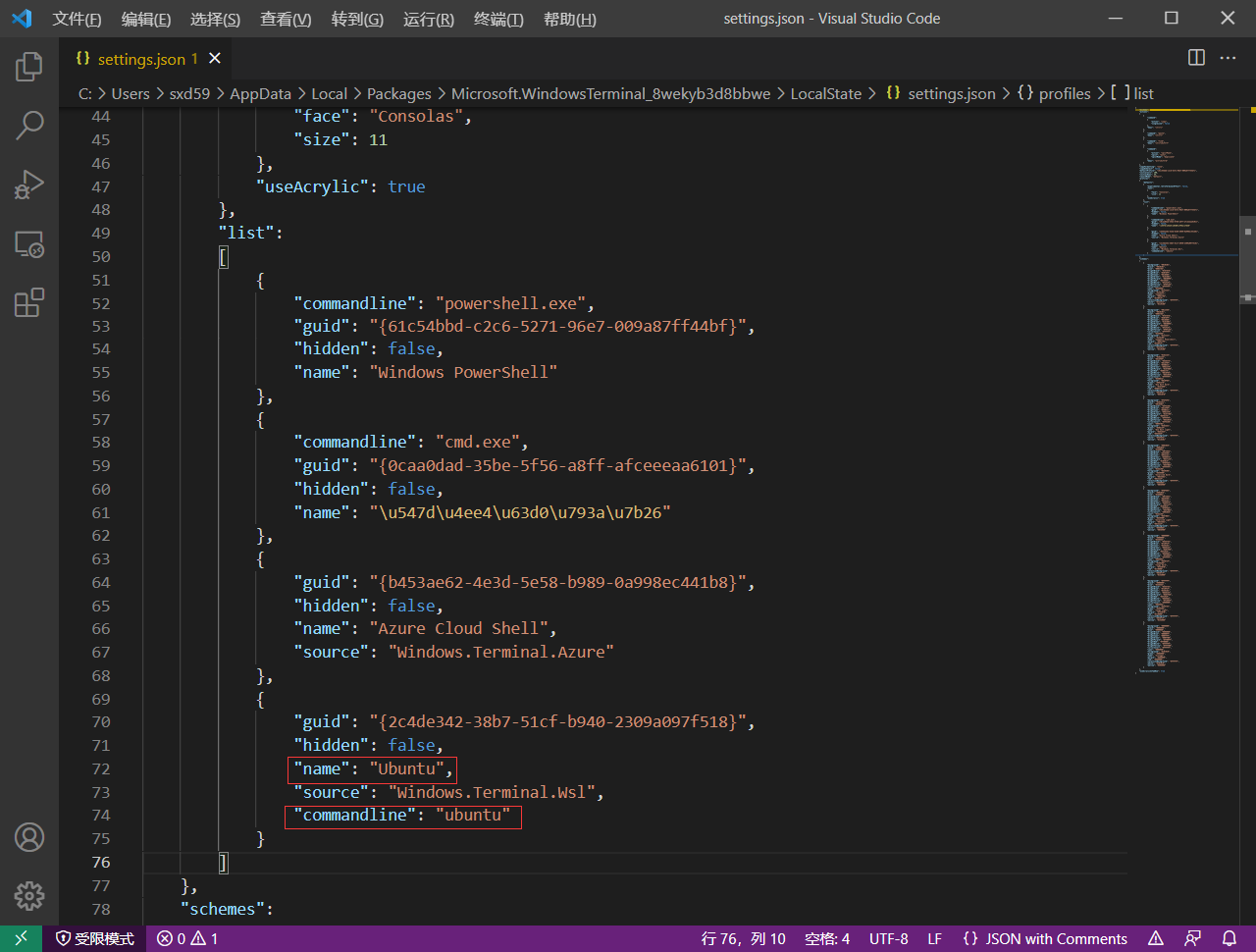Screen dimensions: 1256x952
Task: Click the Local breadcrumb segment
Action: (330, 93)
